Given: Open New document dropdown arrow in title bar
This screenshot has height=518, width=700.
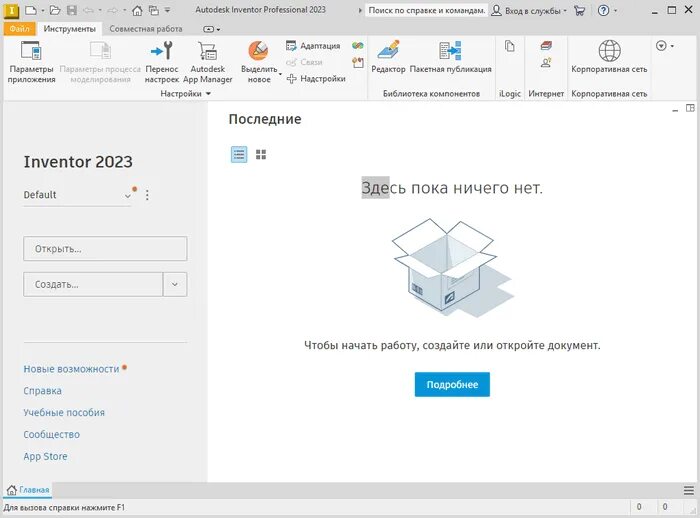Looking at the screenshot, I should click(42, 10).
